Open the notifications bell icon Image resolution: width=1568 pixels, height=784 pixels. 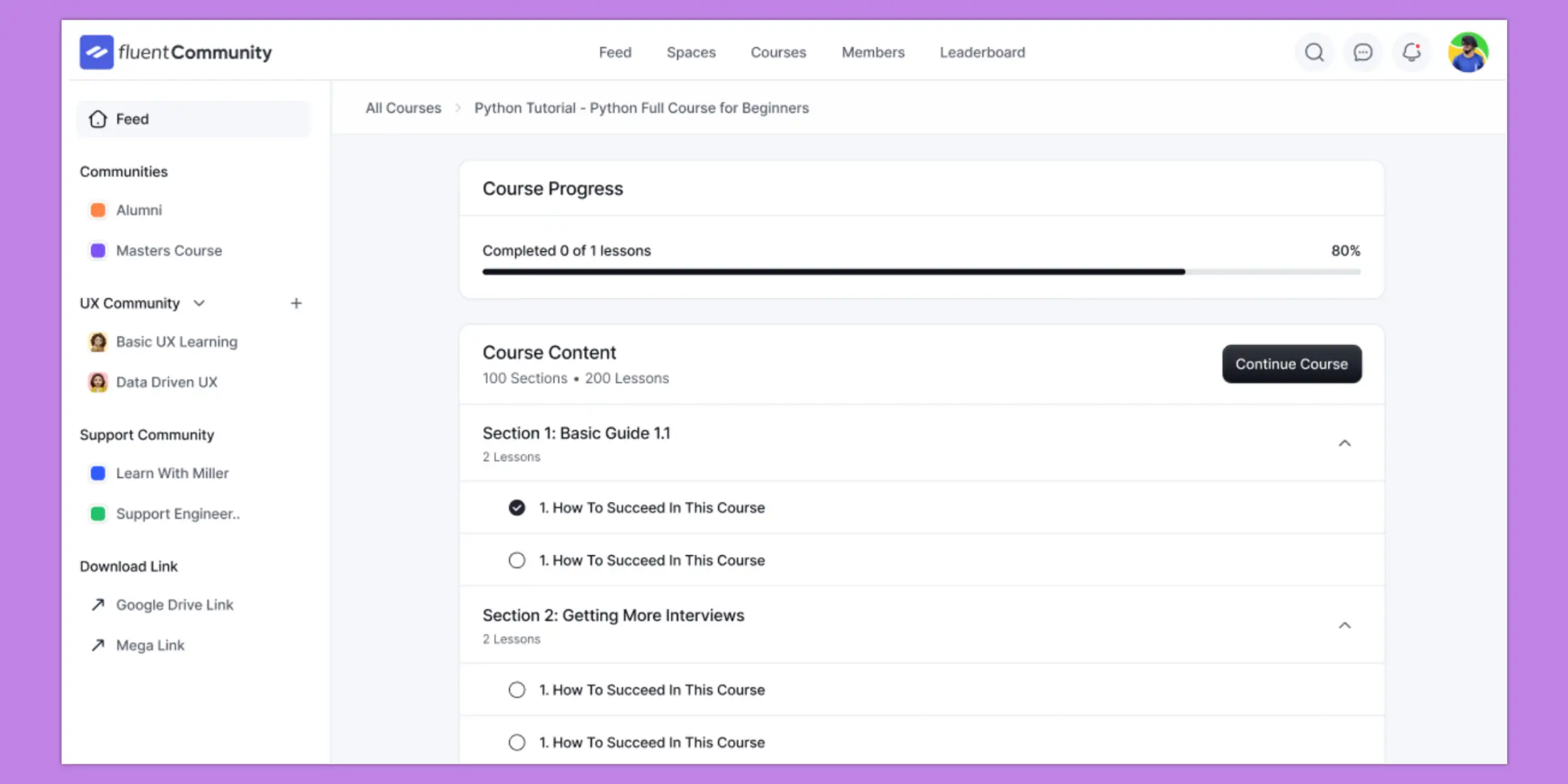[1412, 52]
